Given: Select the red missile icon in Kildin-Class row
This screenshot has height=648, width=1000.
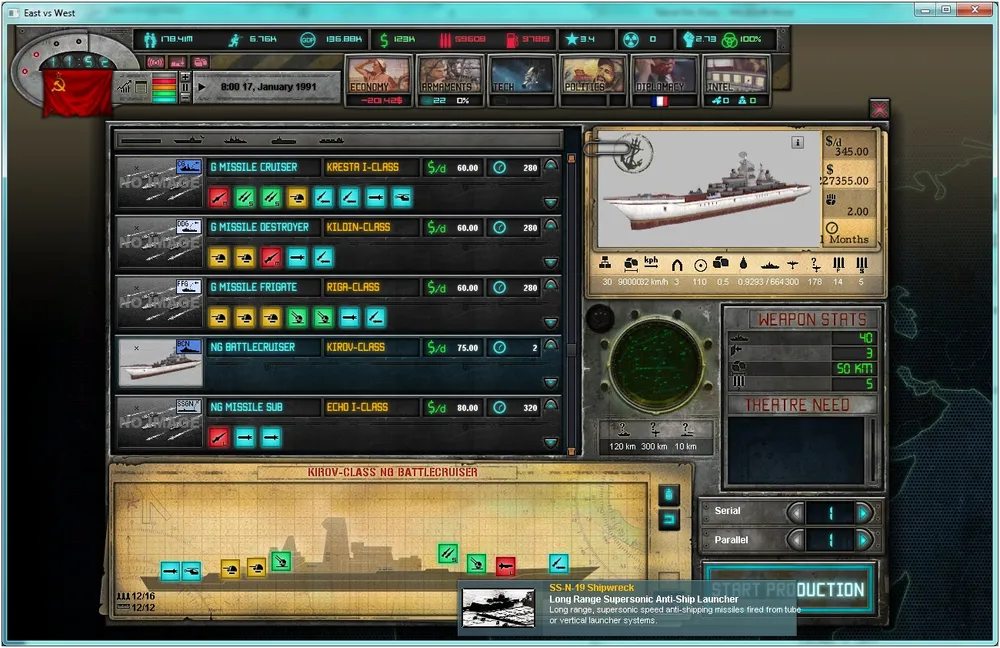Looking at the screenshot, I should [271, 258].
